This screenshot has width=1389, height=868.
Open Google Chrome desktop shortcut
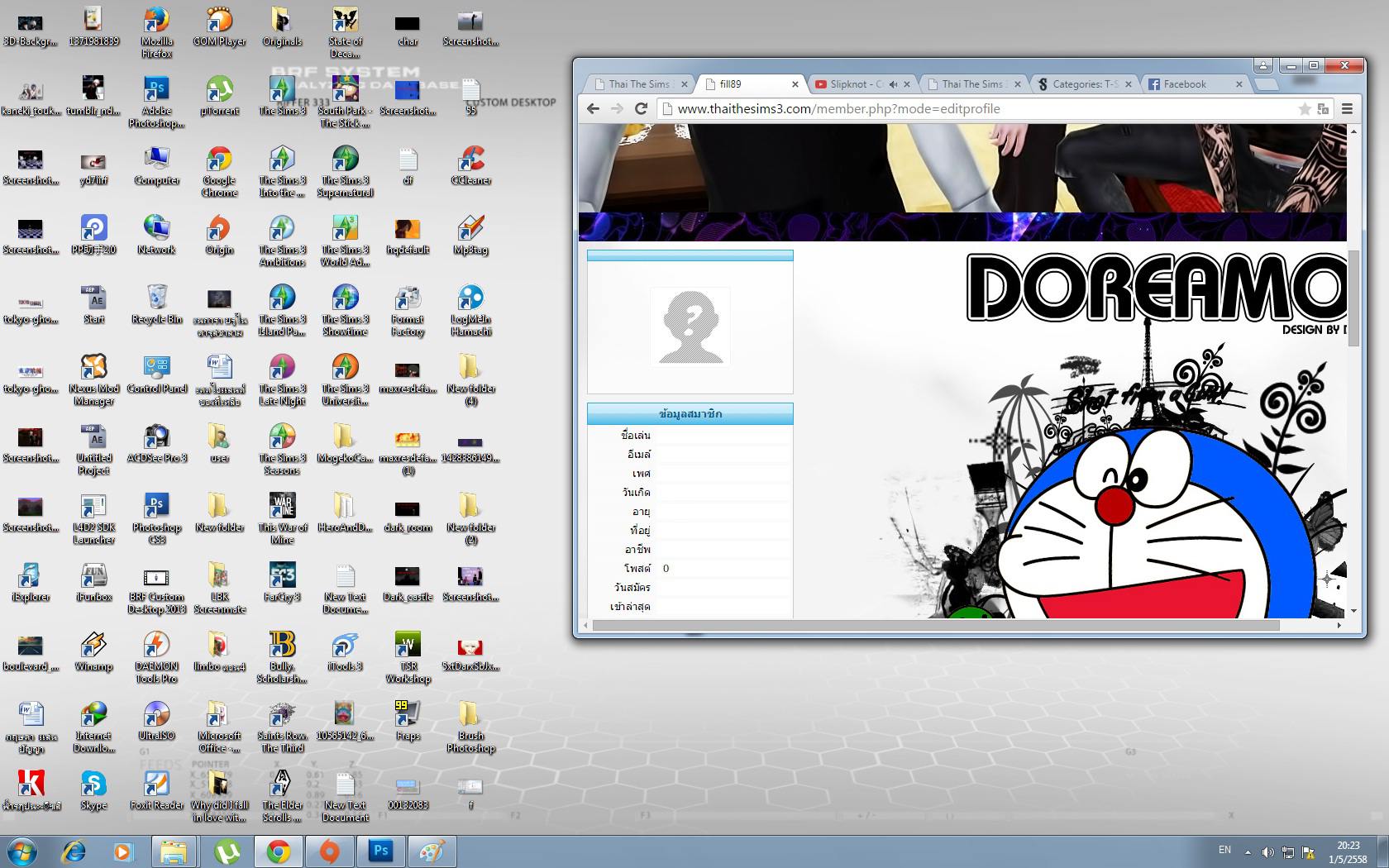pyautogui.click(x=219, y=172)
